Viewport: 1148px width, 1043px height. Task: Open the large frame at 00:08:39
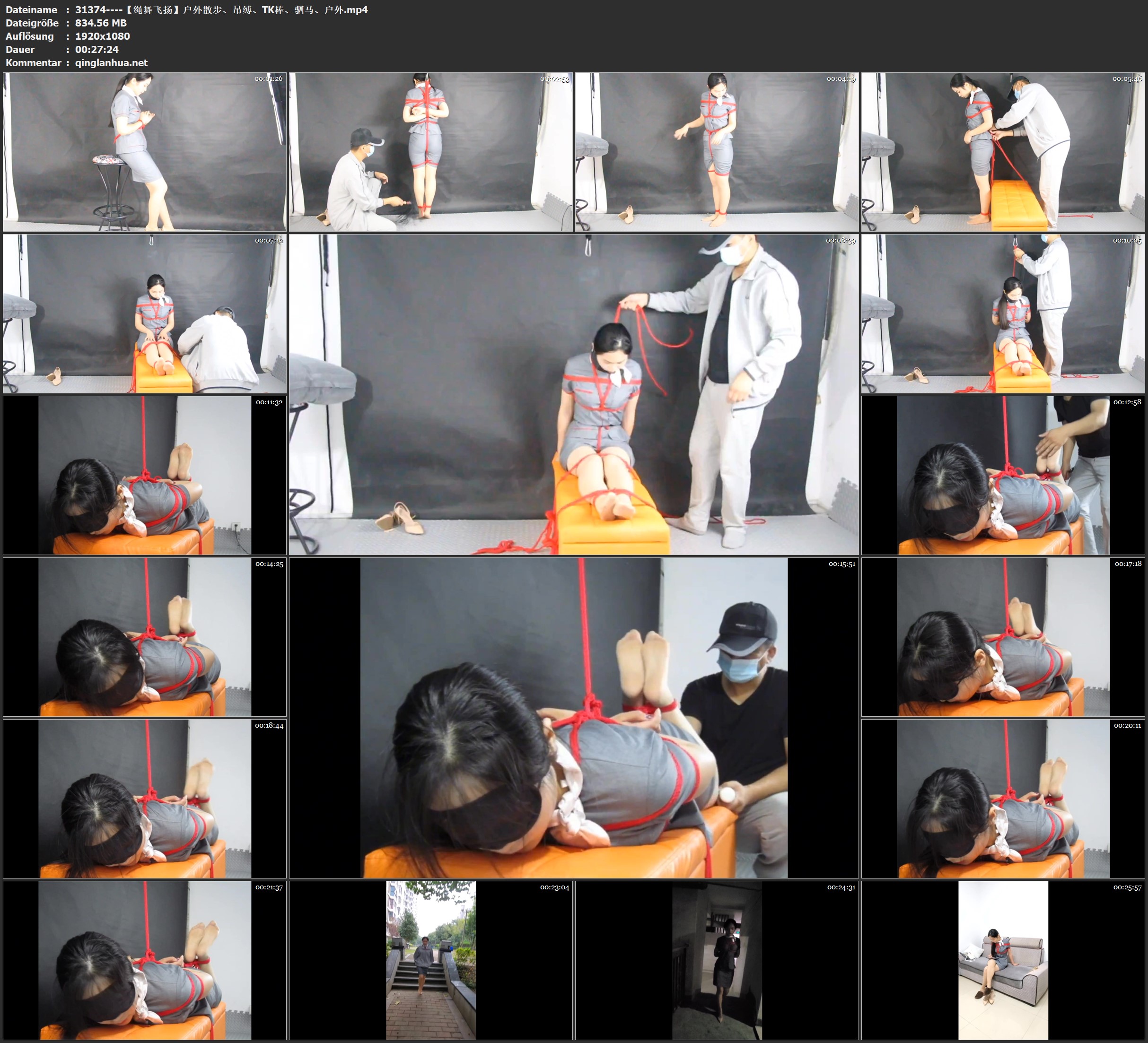(x=573, y=394)
